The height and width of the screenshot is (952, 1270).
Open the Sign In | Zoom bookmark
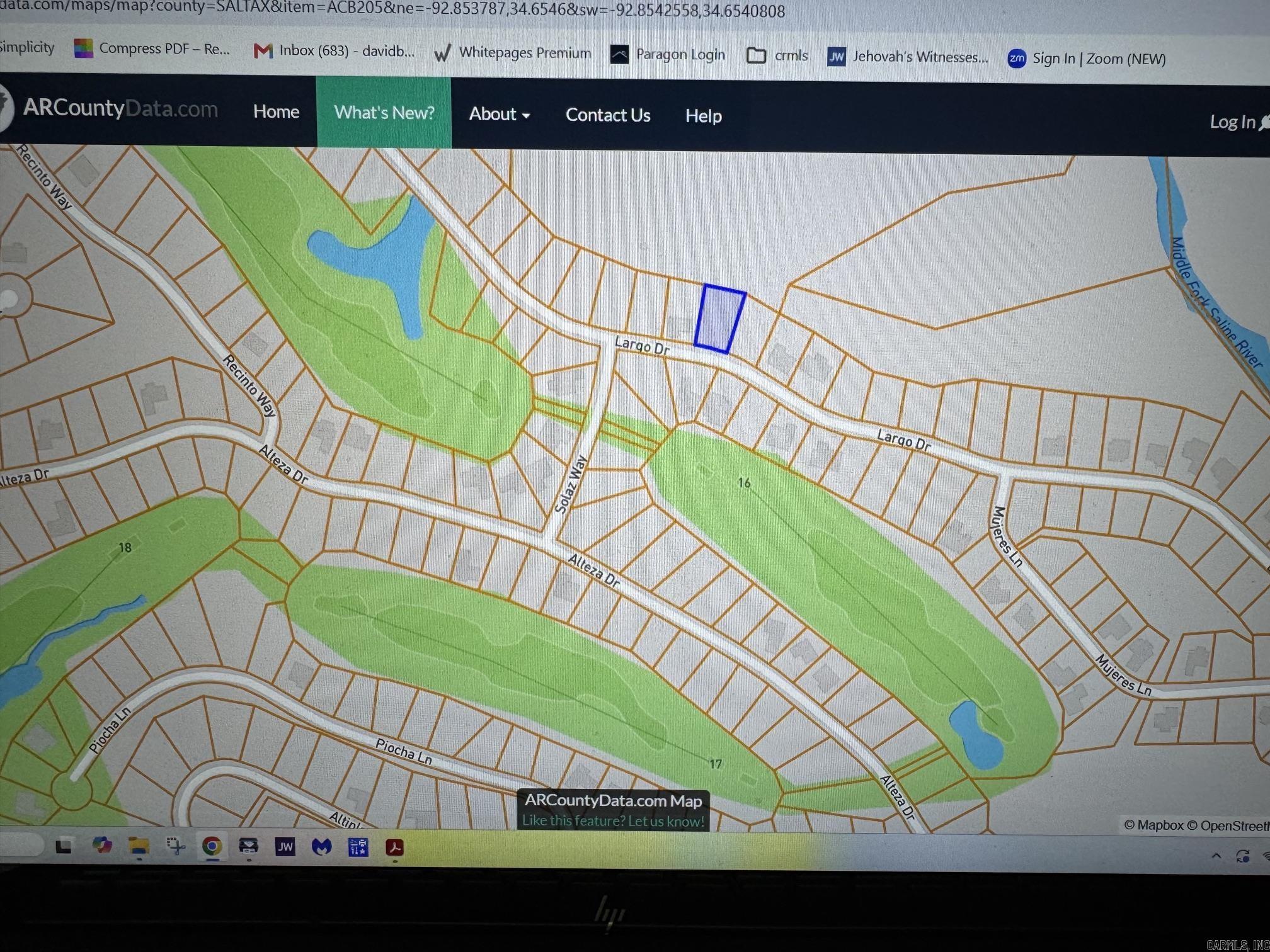tap(1087, 59)
